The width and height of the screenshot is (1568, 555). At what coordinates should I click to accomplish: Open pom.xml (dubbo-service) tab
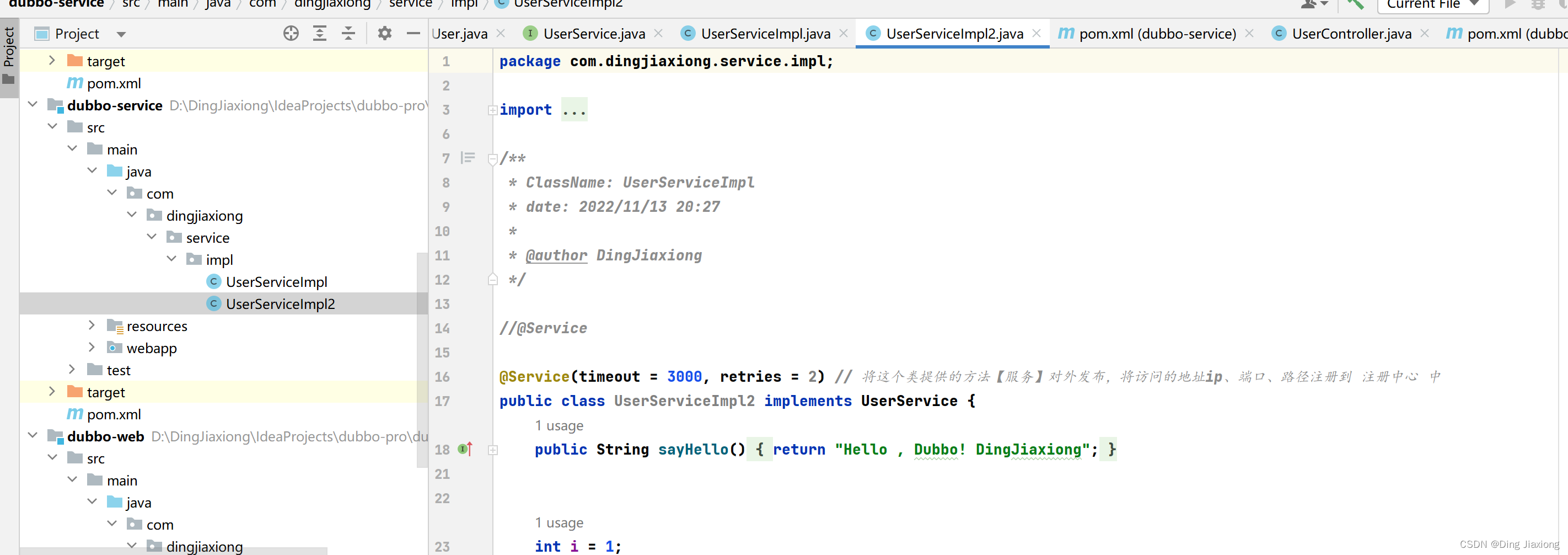(x=1157, y=34)
